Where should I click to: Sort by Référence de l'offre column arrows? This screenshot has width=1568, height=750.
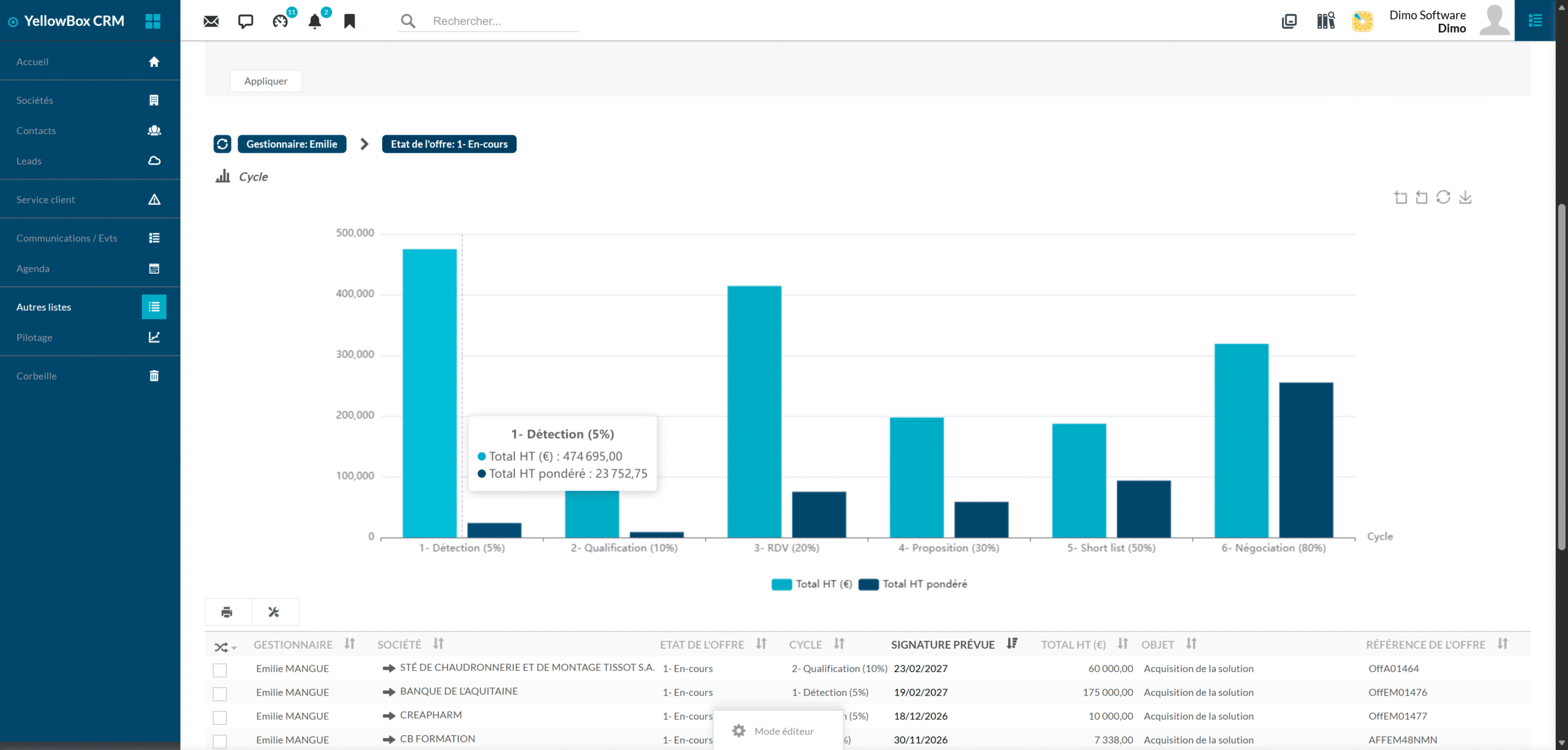(x=1503, y=644)
